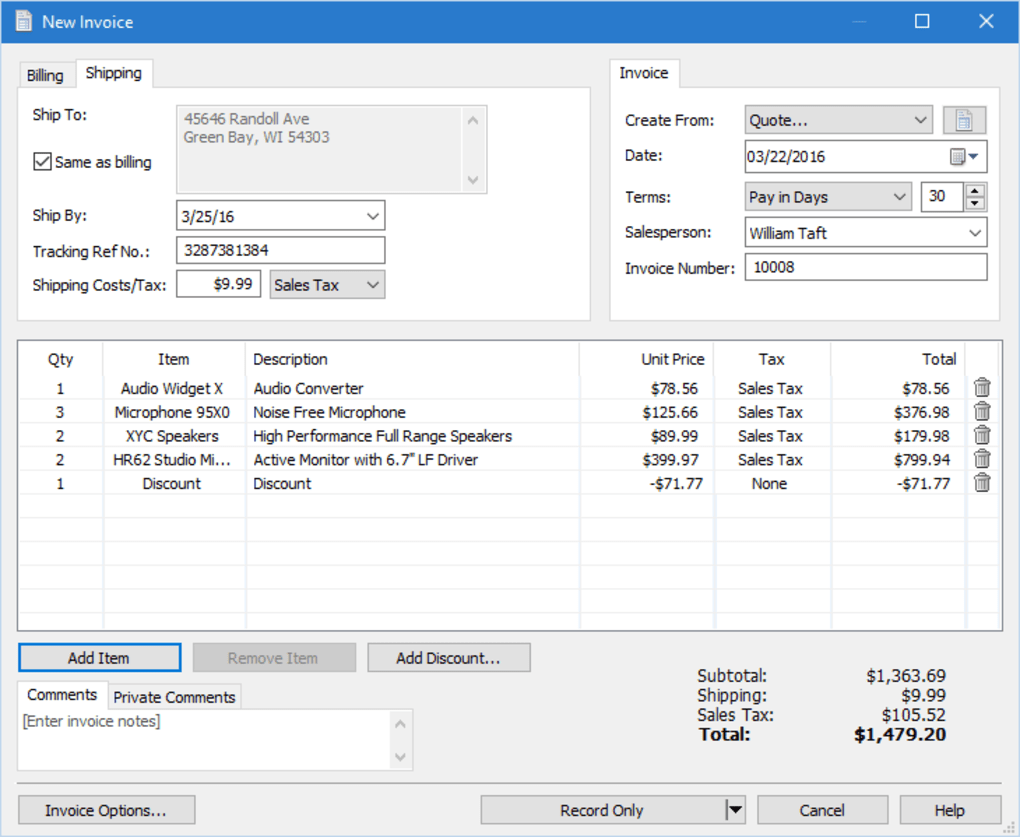
Task: Click the Add Discount button
Action: pyautogui.click(x=448, y=657)
